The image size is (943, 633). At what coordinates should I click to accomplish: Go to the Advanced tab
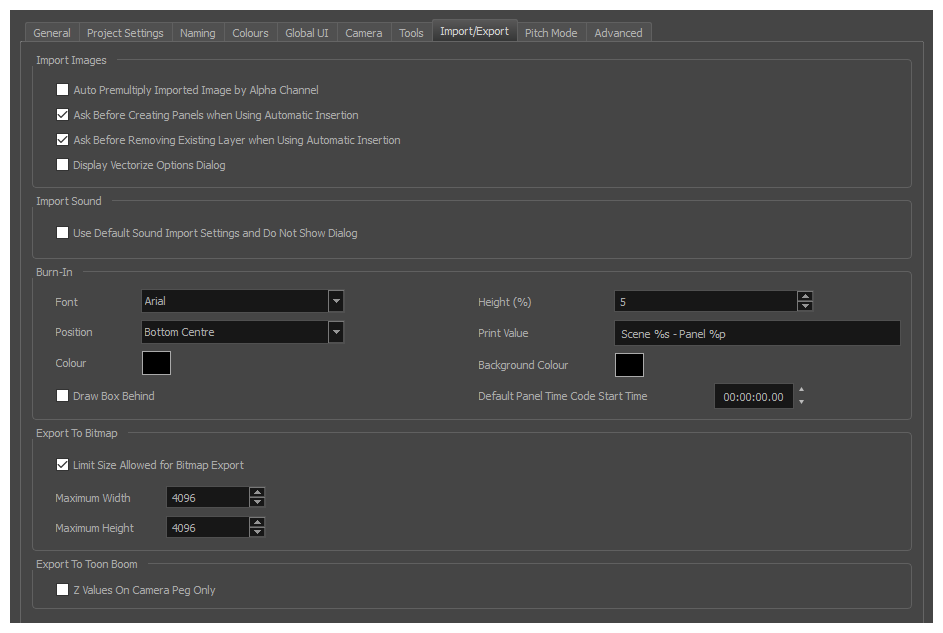(x=618, y=33)
